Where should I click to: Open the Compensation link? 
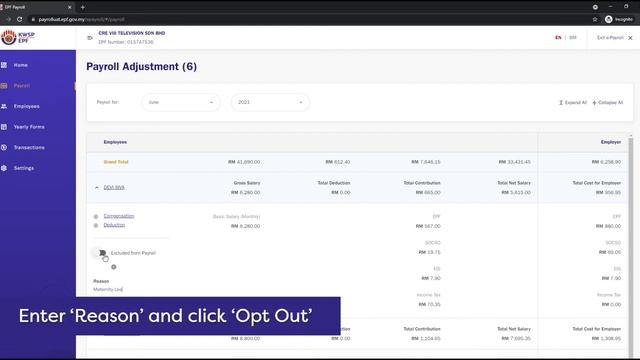(119, 216)
